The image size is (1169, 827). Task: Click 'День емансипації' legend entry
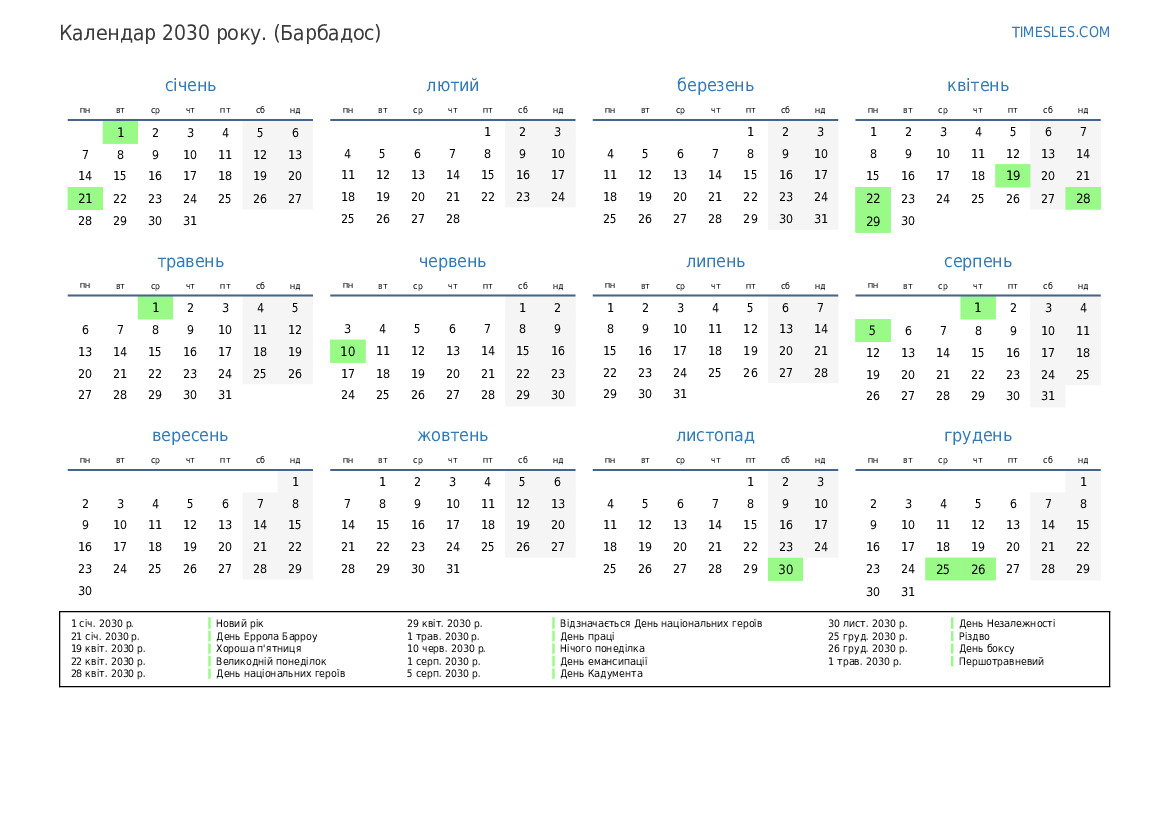(x=603, y=661)
